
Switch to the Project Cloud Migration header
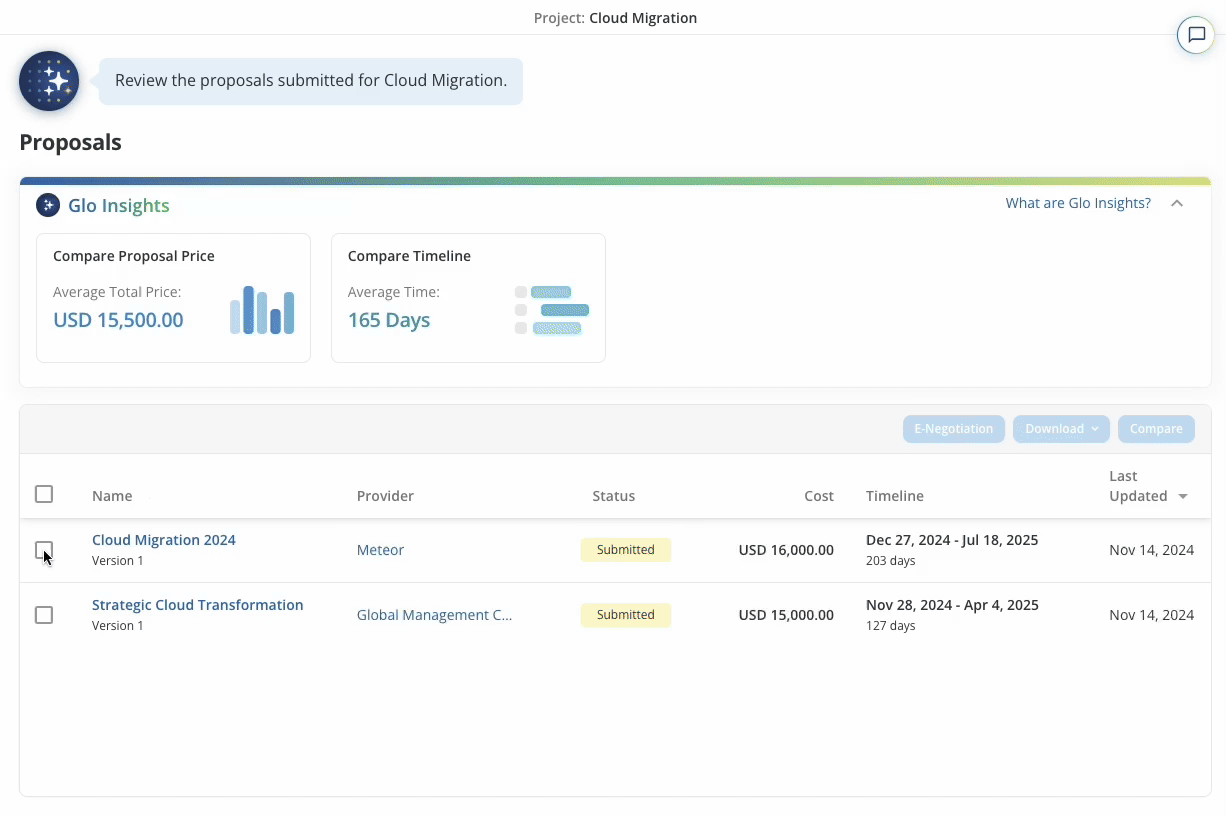(x=615, y=17)
